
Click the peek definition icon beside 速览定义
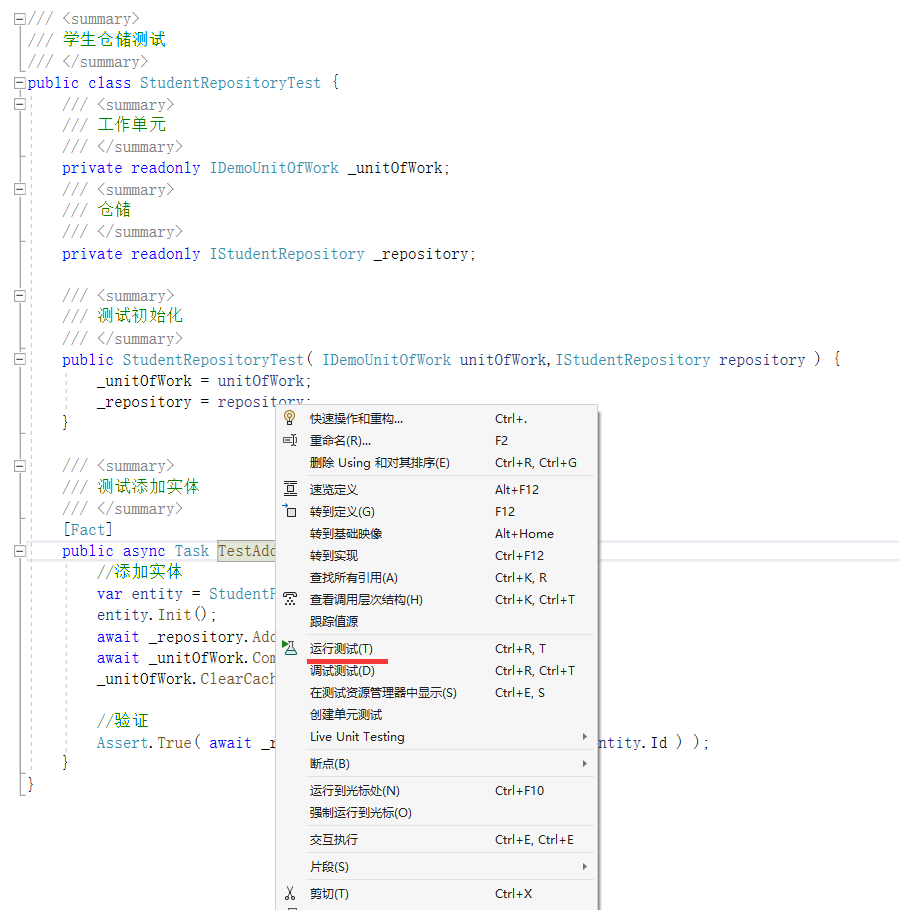coord(290,489)
